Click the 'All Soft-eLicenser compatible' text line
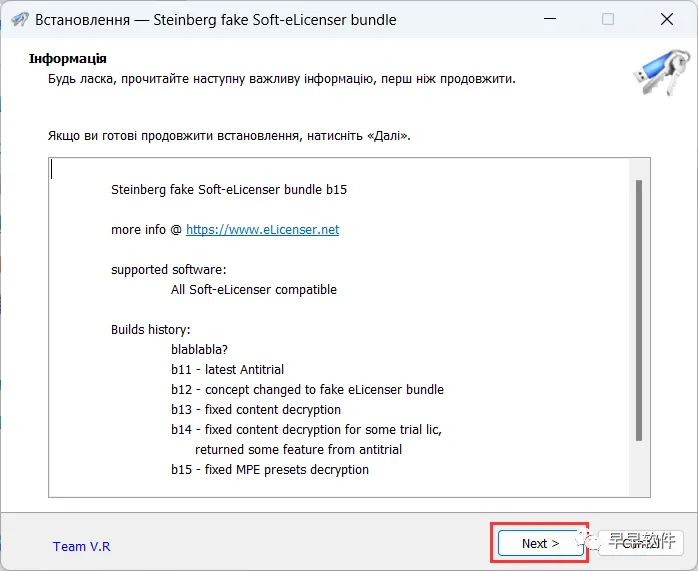This screenshot has height=571, width=698. 254,290
